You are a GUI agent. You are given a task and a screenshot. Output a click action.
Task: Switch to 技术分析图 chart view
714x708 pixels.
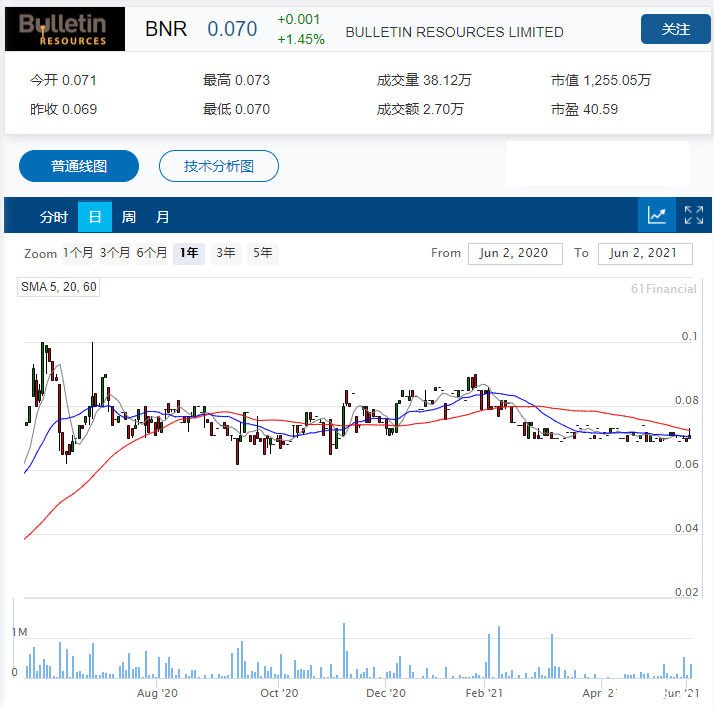[219, 166]
